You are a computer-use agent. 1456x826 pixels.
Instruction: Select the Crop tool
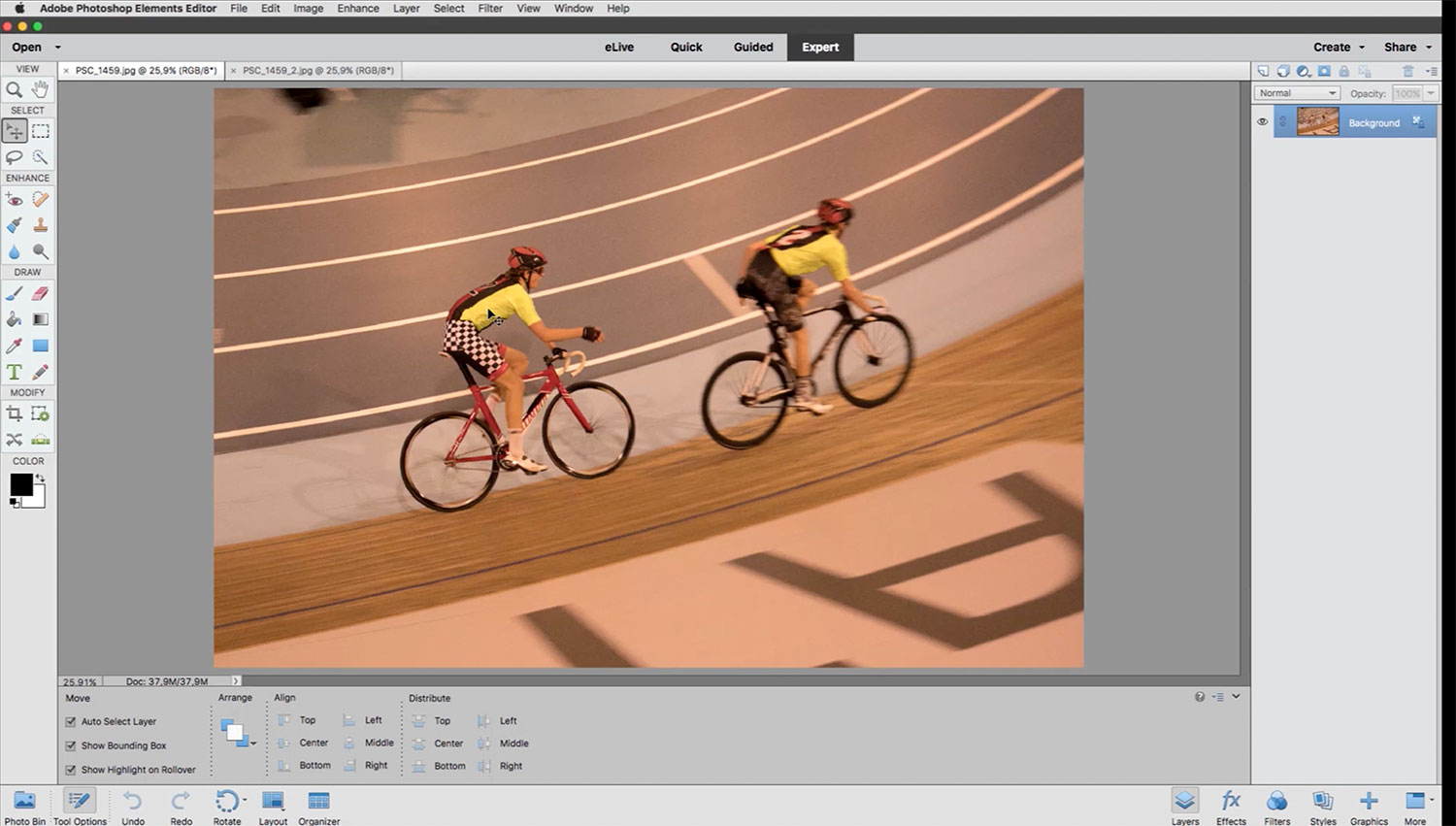[15, 413]
